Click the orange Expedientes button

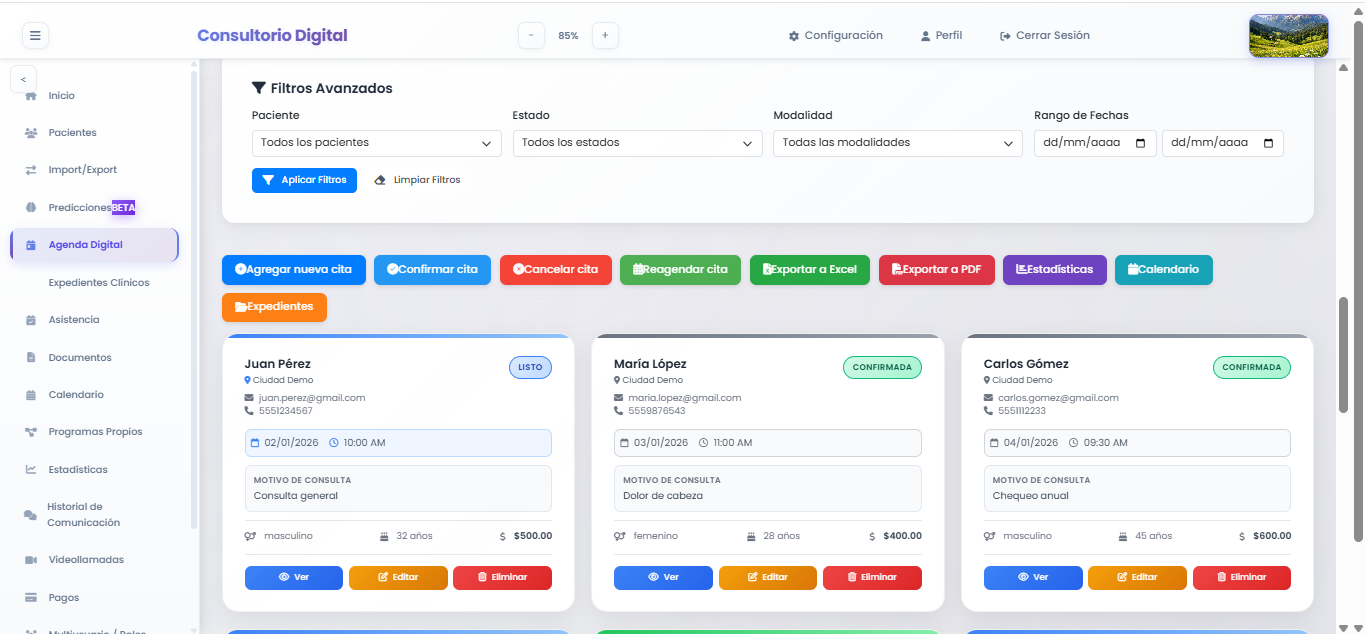274,307
